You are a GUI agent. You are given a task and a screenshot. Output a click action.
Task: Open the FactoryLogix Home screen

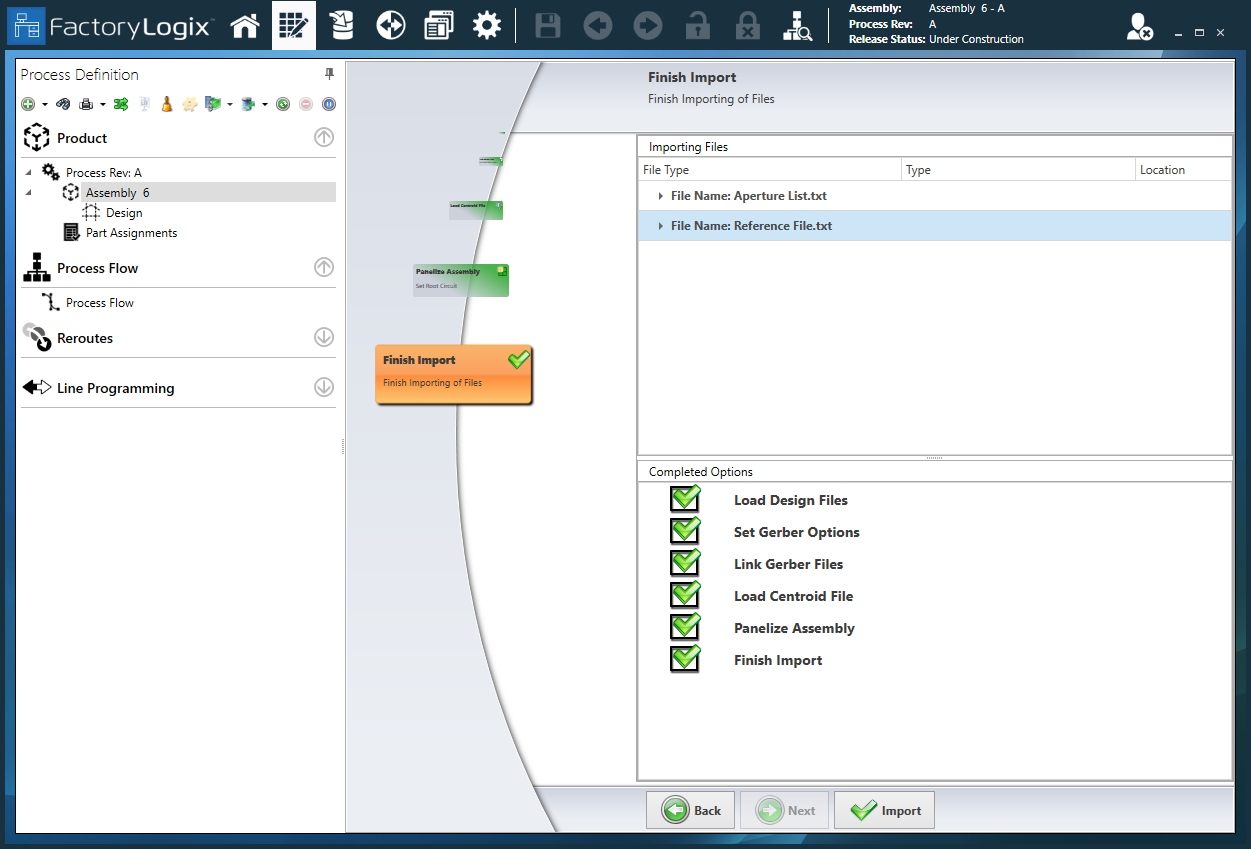pos(245,25)
